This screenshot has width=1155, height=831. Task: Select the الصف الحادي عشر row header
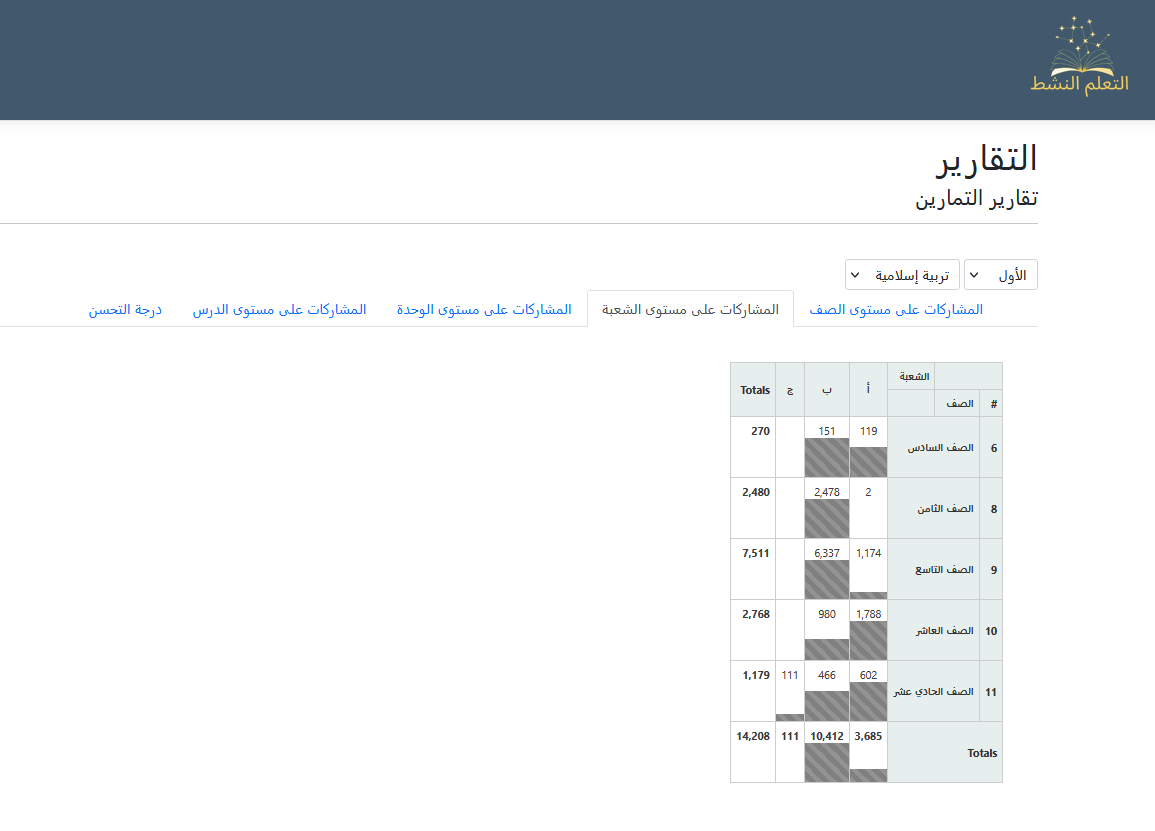[x=934, y=692]
